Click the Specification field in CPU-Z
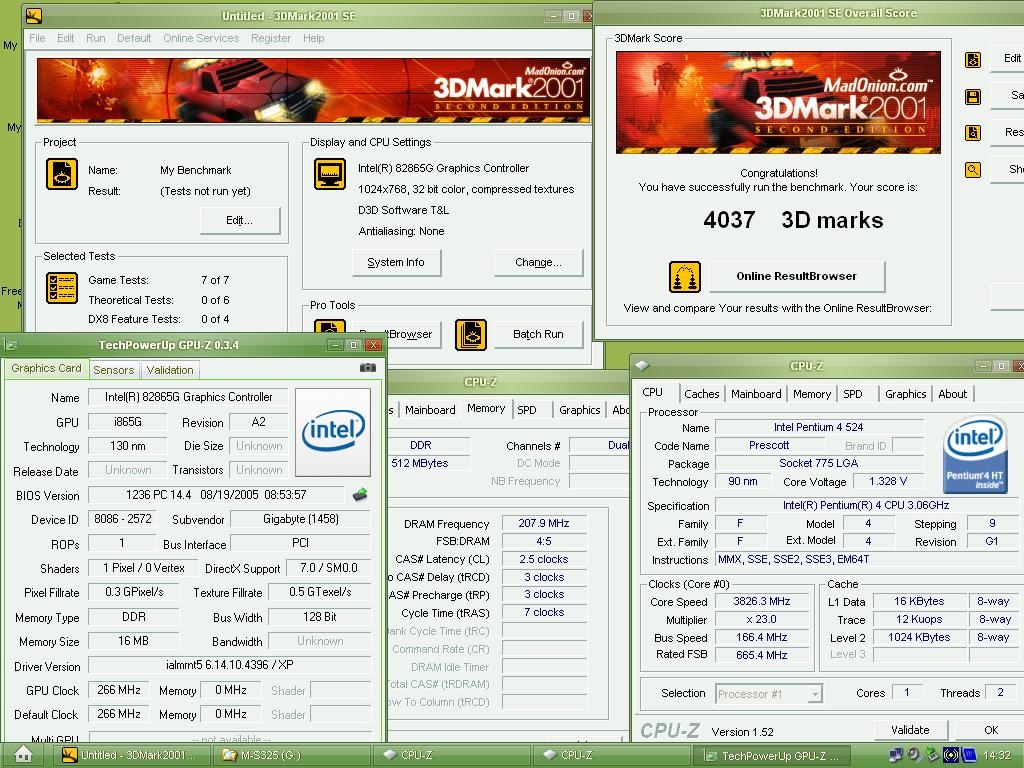This screenshot has width=1024, height=768. [x=866, y=505]
